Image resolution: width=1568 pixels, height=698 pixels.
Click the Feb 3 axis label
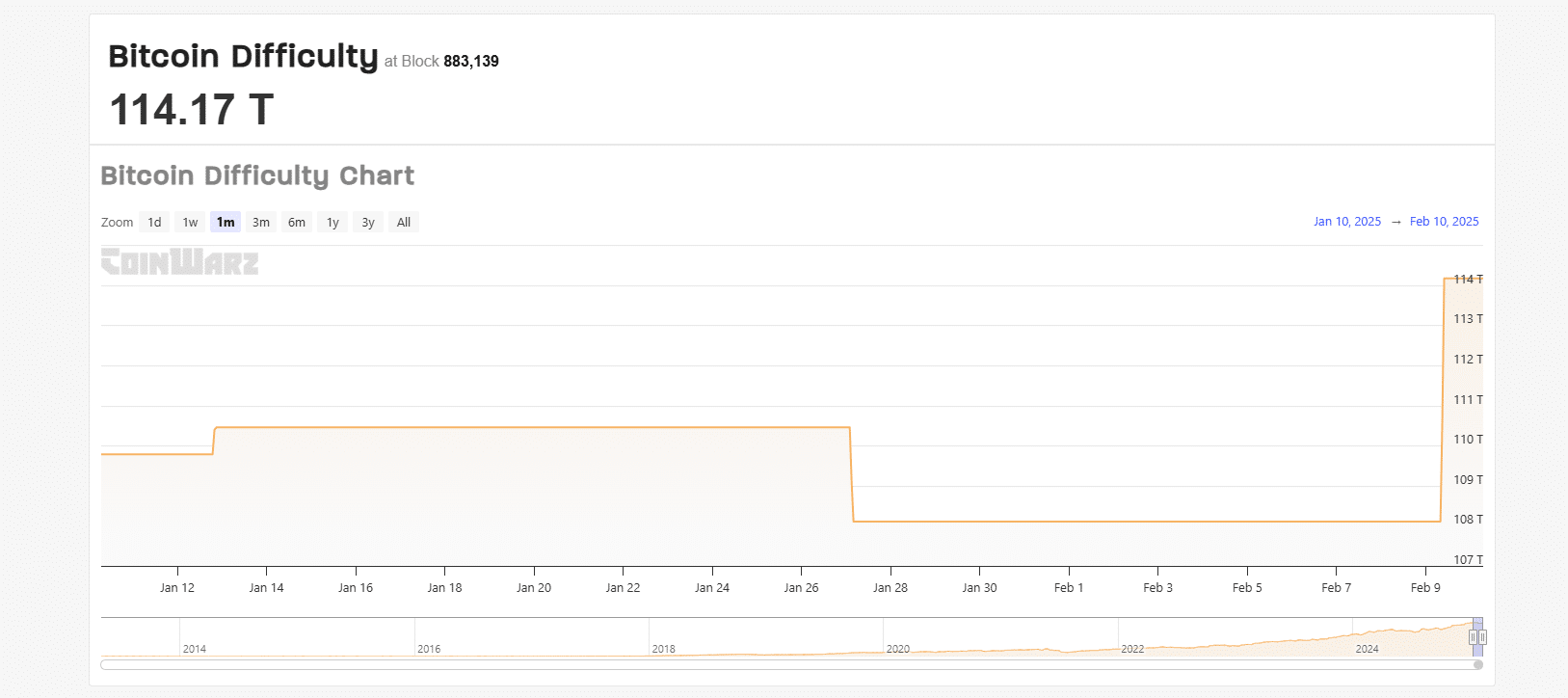pyautogui.click(x=1157, y=587)
